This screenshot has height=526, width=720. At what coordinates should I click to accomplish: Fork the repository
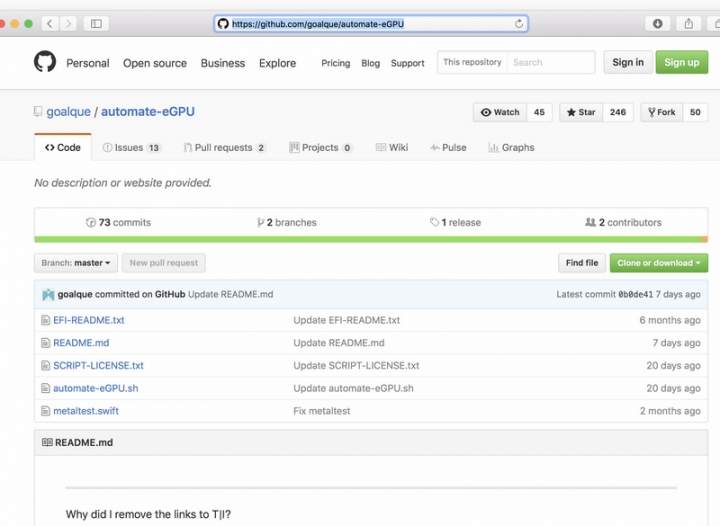(662, 112)
